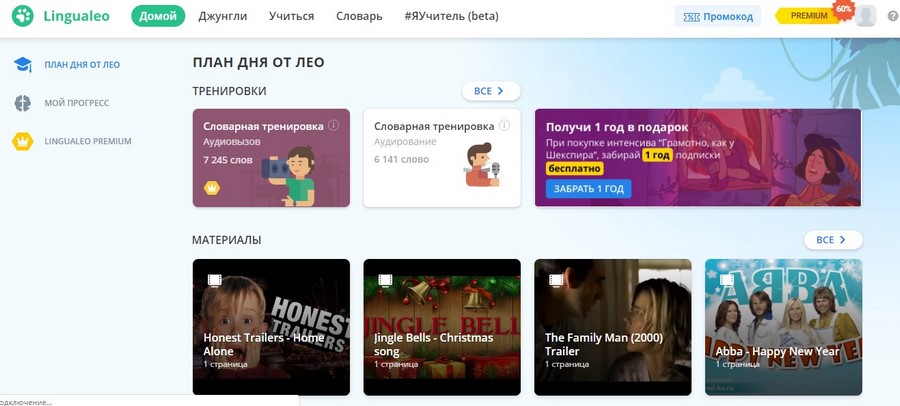Expand all materials with ВСЕ button
This screenshot has width=900, height=406.
(832, 240)
